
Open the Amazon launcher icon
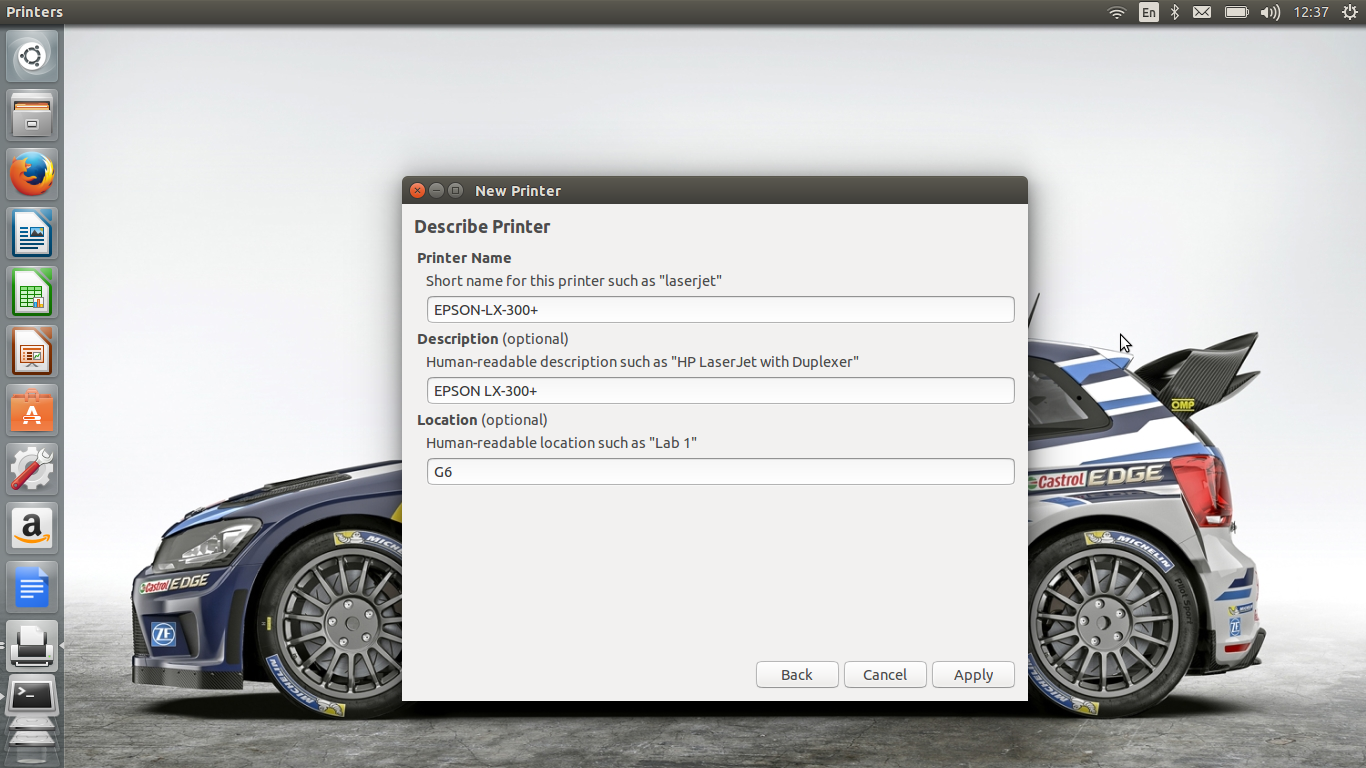point(32,528)
